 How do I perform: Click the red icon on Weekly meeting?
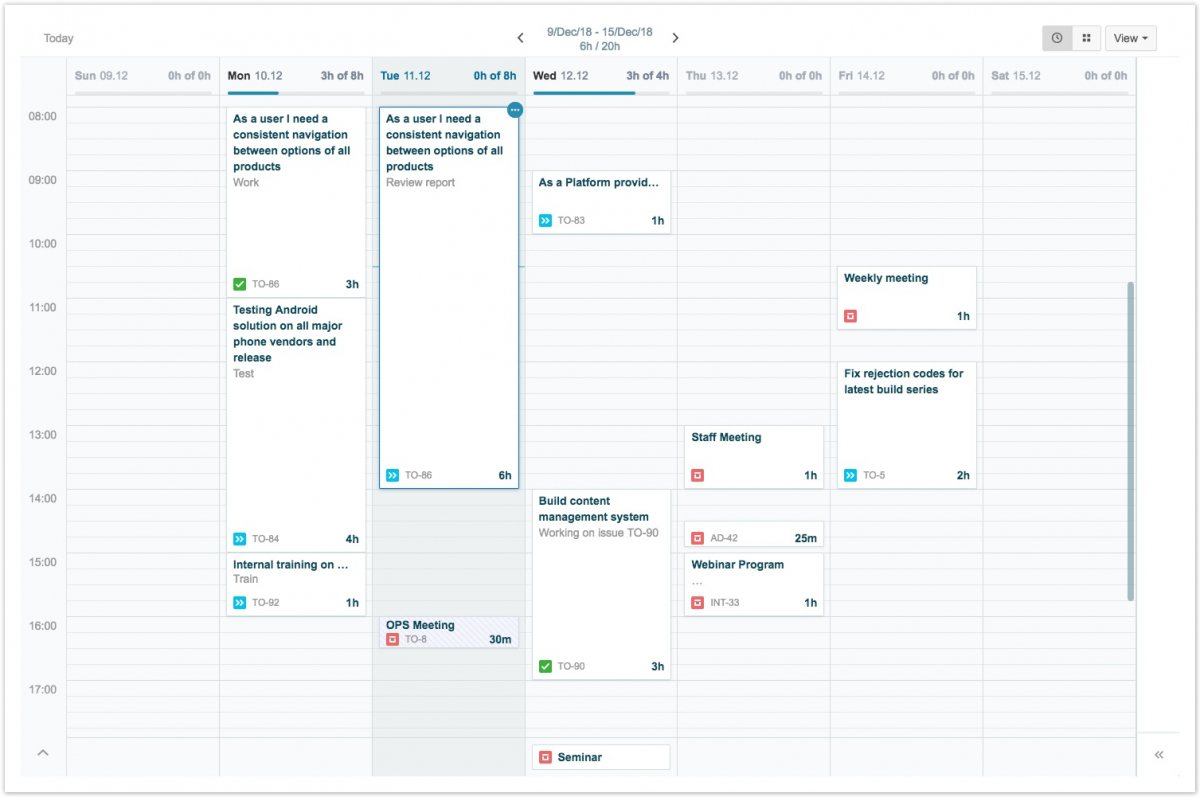[850, 316]
